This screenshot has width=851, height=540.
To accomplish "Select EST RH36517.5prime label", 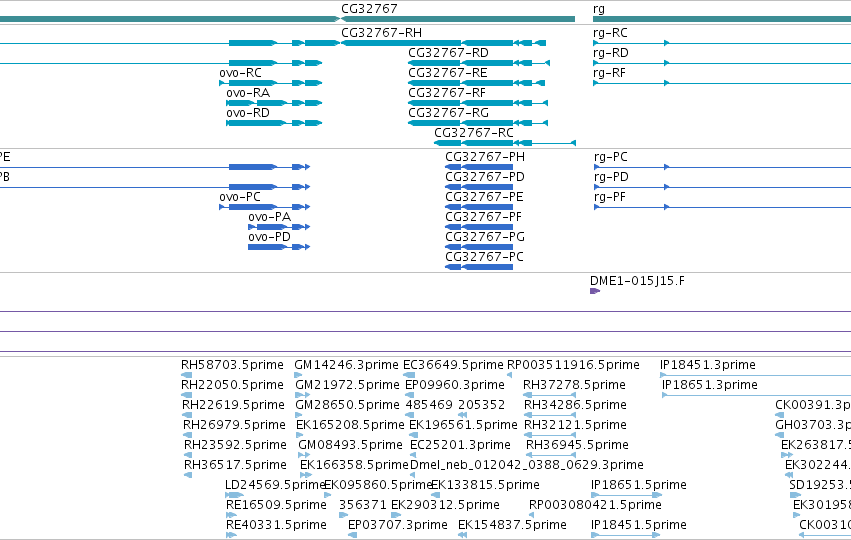I will 235,465.
